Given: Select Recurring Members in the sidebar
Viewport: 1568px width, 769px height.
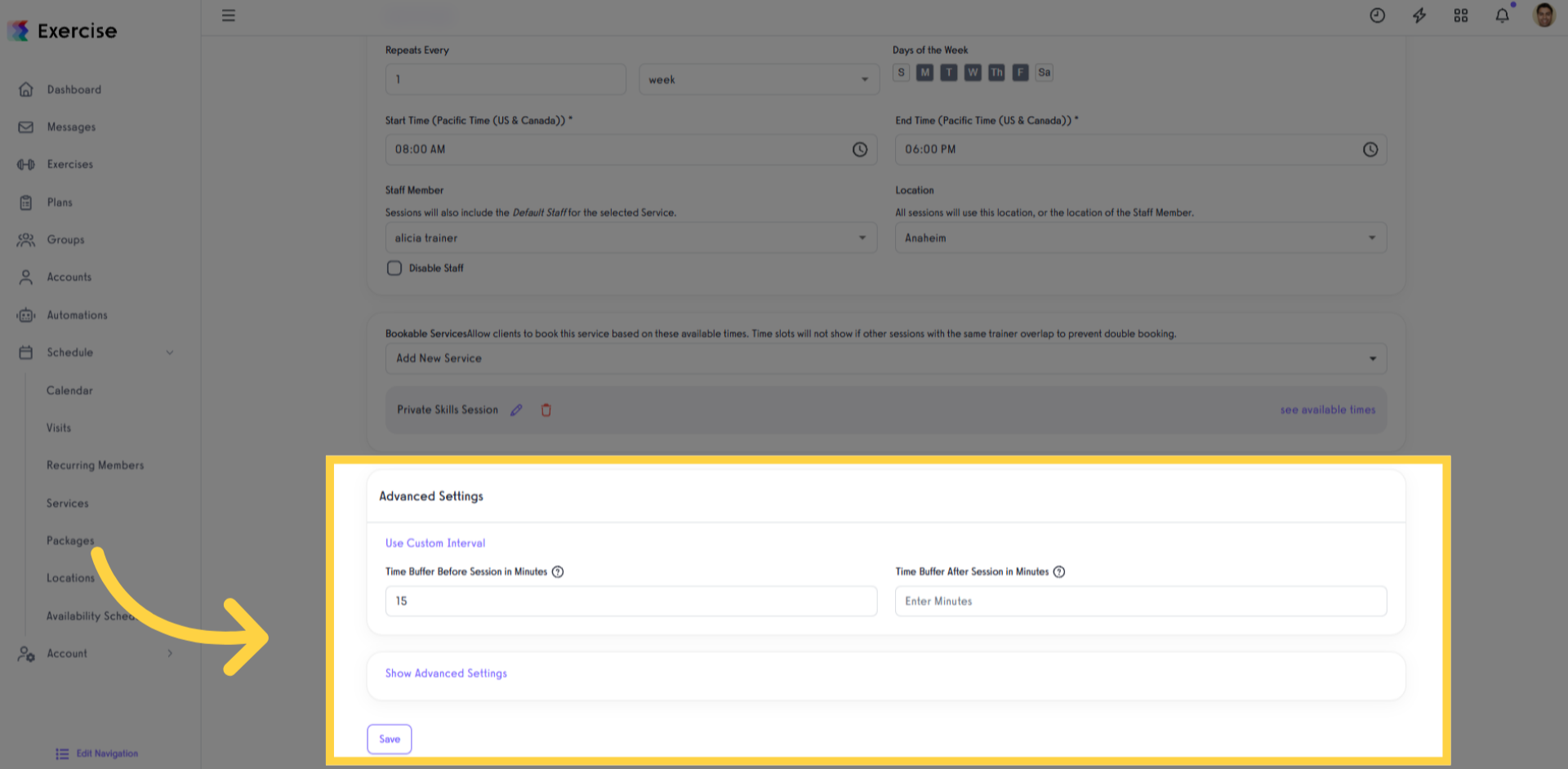Looking at the screenshot, I should coord(95,465).
